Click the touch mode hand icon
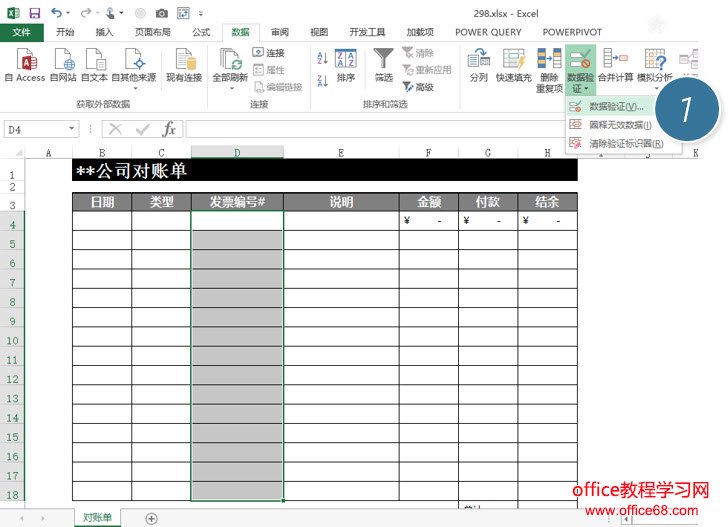The image size is (728, 527). 110,13
